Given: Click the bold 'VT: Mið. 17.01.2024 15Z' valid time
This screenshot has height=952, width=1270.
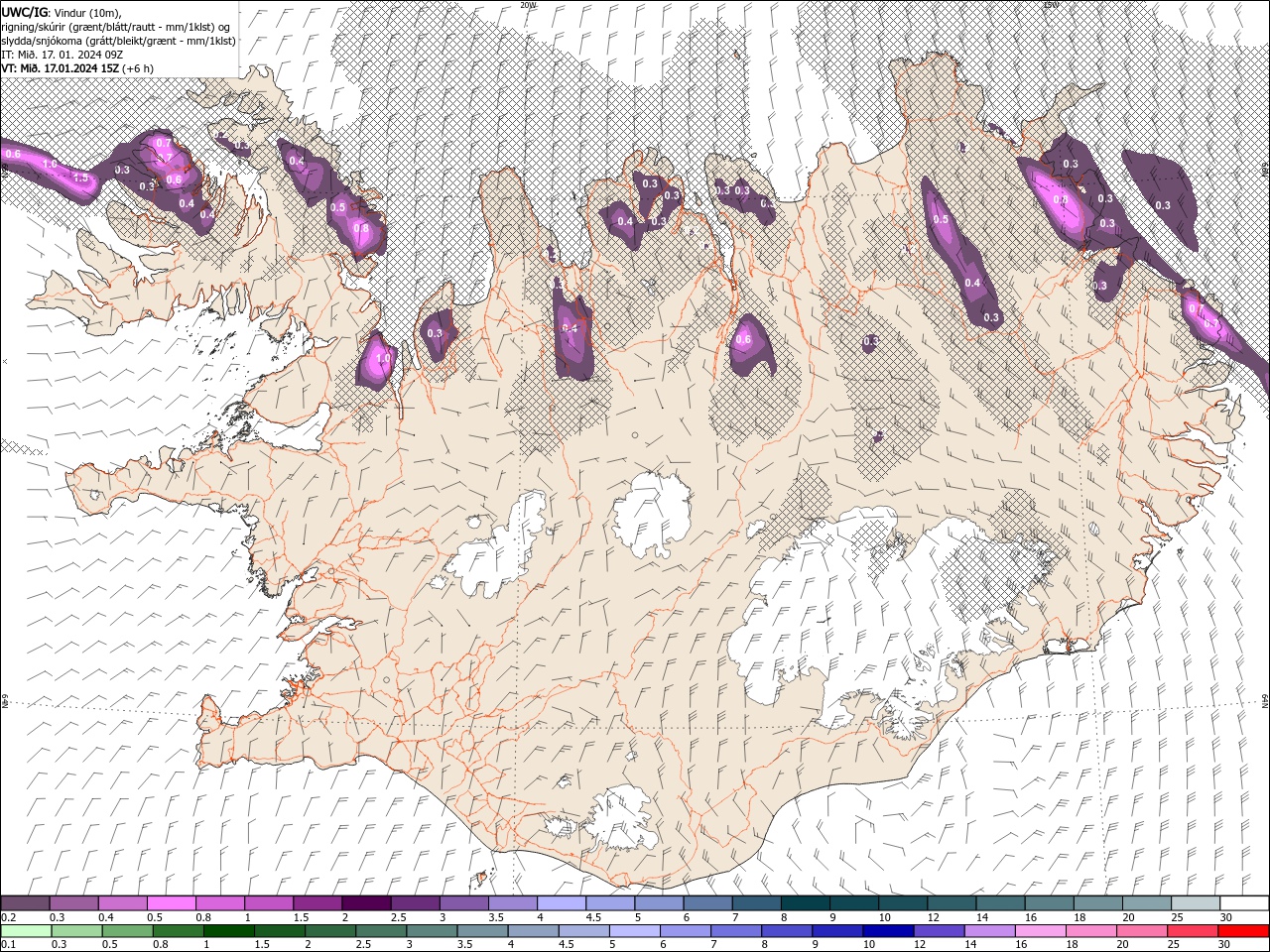Looking at the screenshot, I should [x=61, y=68].
